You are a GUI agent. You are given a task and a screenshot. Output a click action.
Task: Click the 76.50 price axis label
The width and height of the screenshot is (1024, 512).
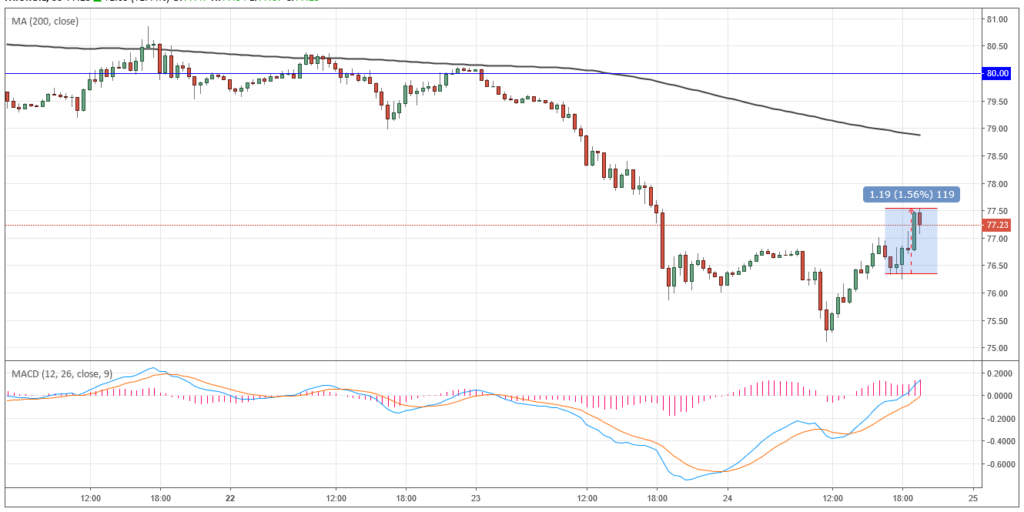(x=997, y=266)
